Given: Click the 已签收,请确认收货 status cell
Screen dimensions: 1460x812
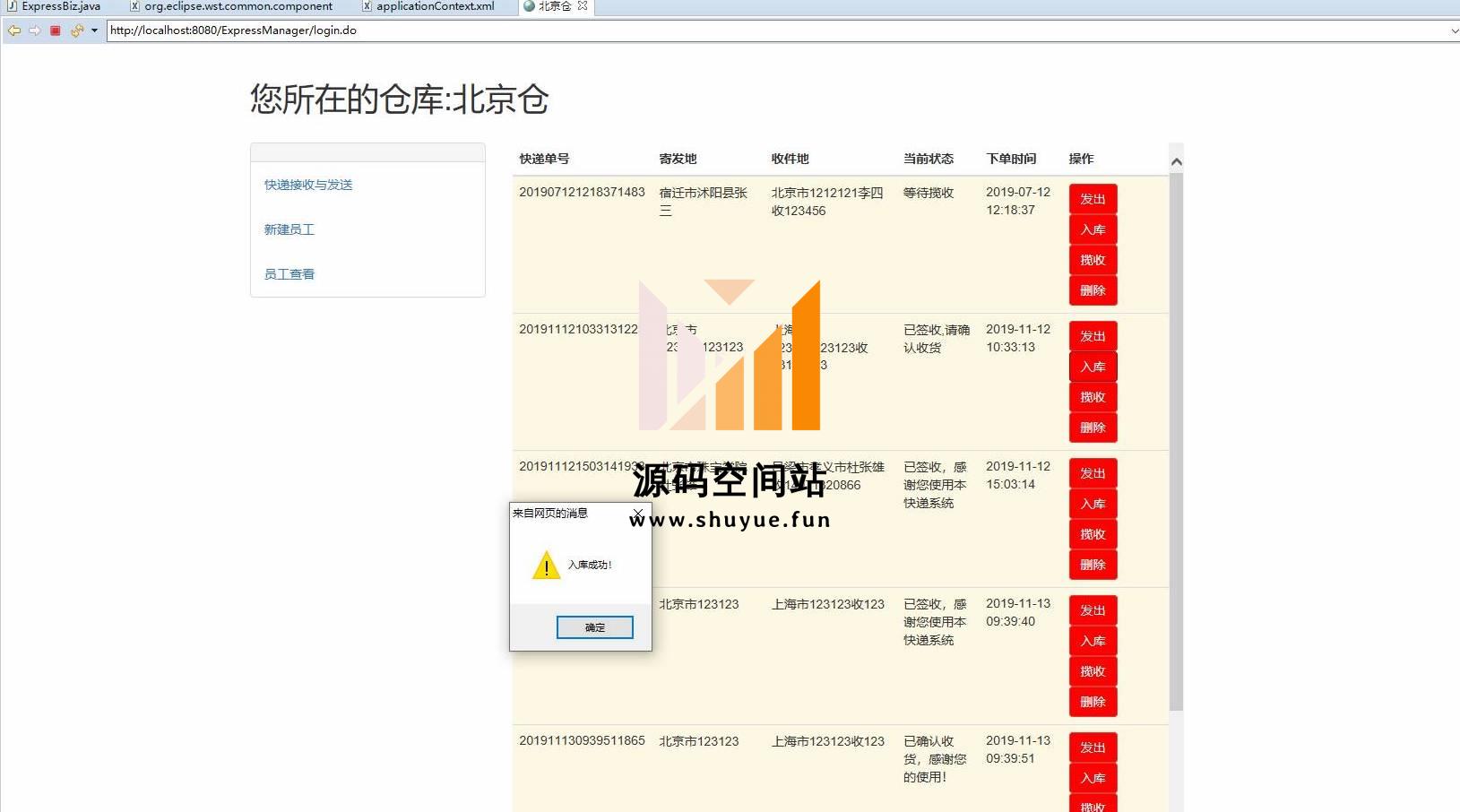Looking at the screenshot, I should 937,339.
